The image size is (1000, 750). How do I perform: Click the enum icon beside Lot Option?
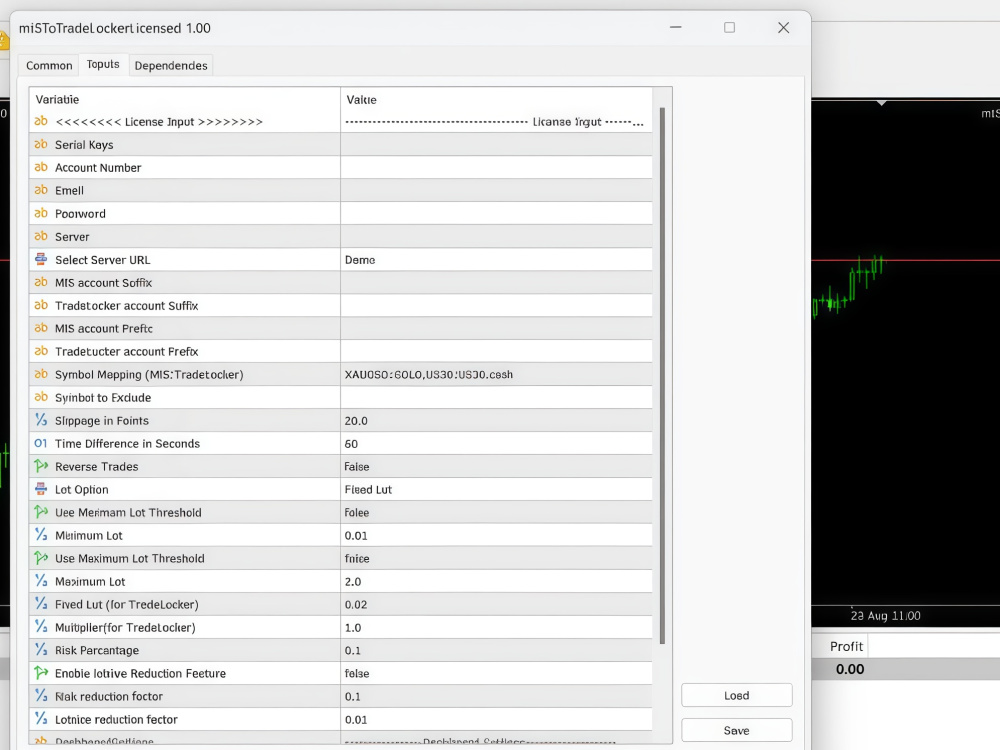[41, 489]
